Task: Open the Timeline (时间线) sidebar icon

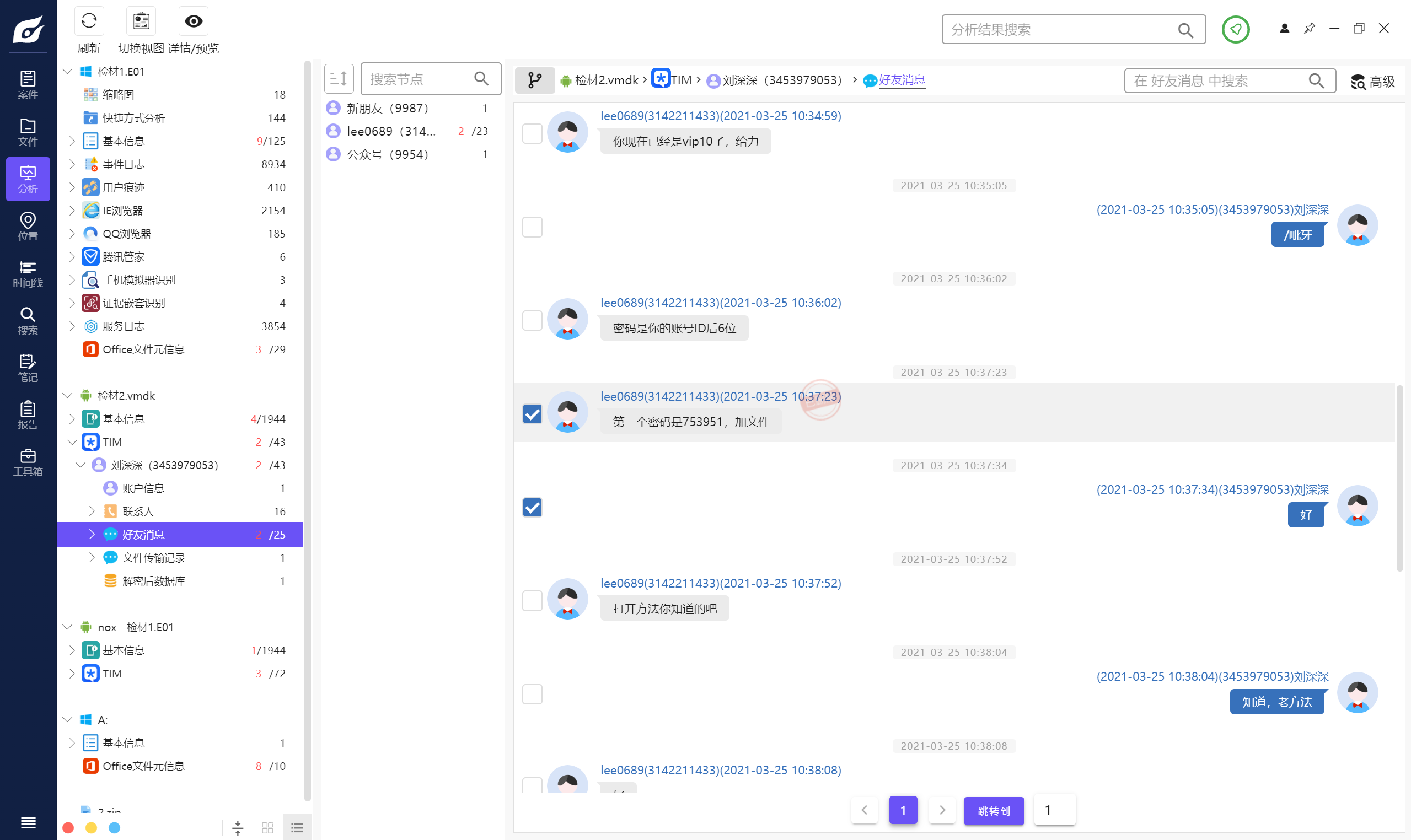Action: point(28,273)
